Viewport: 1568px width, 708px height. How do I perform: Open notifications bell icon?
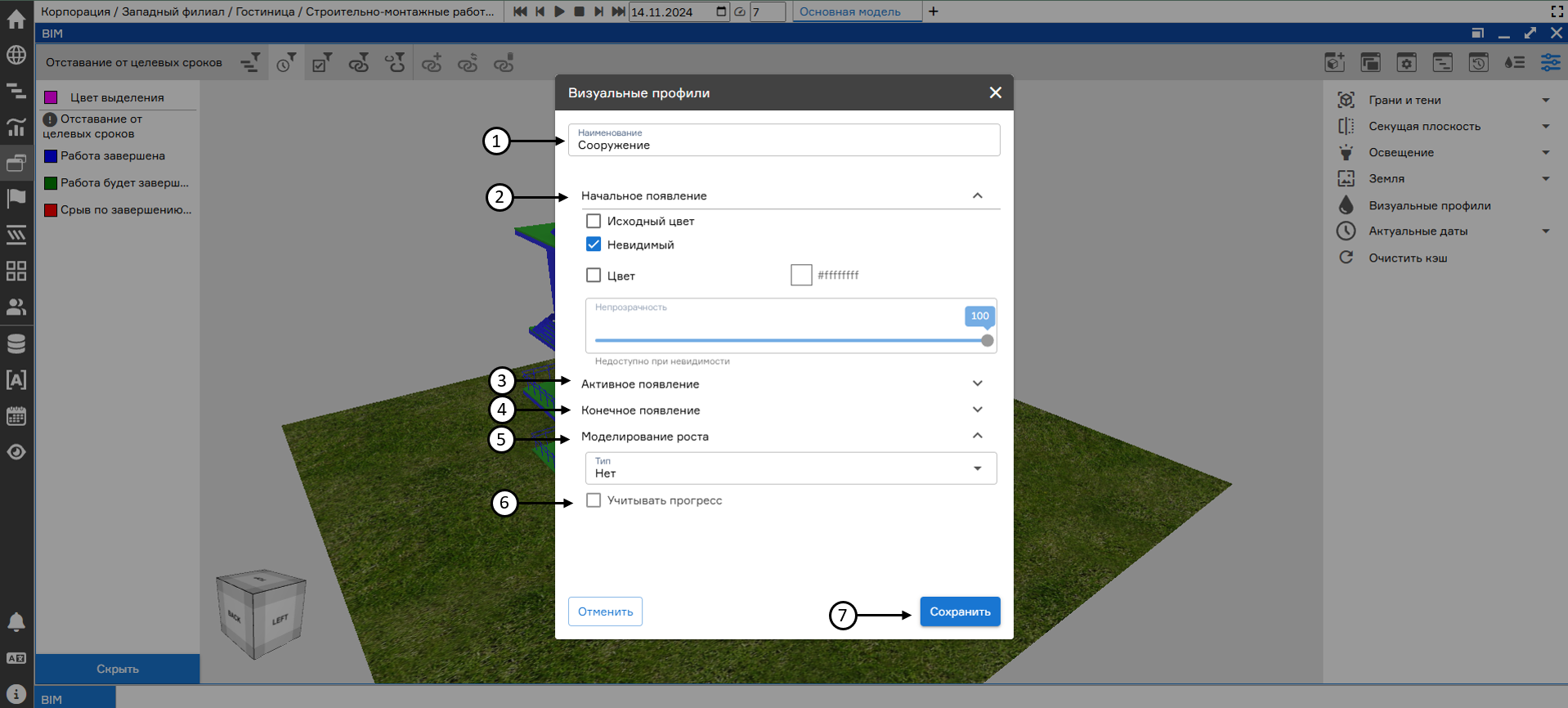pos(16,622)
